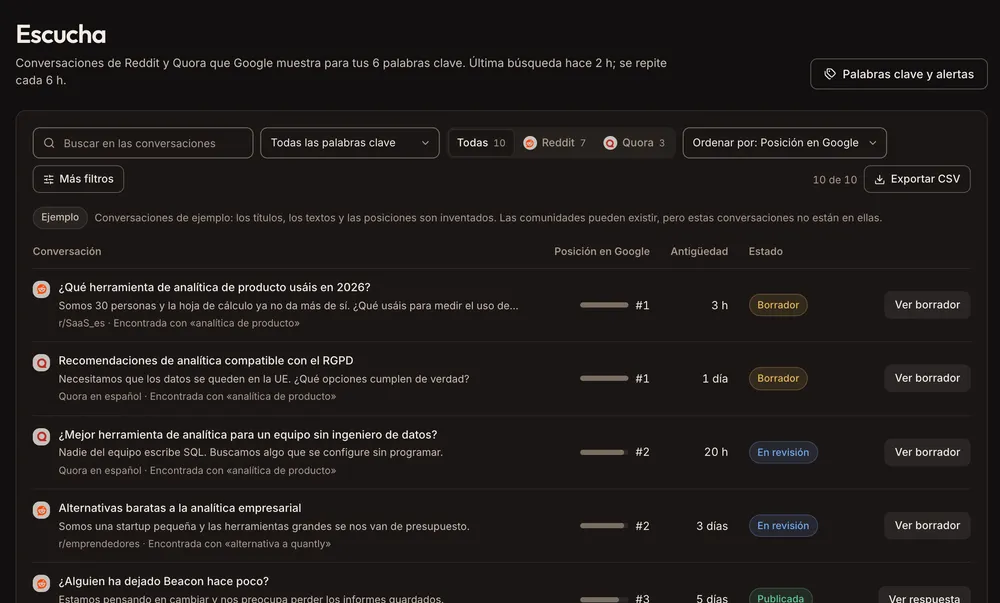1000x603 pixels.
Task: Open ¿Qué herramienta de analítica de producto usáis en 2026?
Action: pos(214,287)
